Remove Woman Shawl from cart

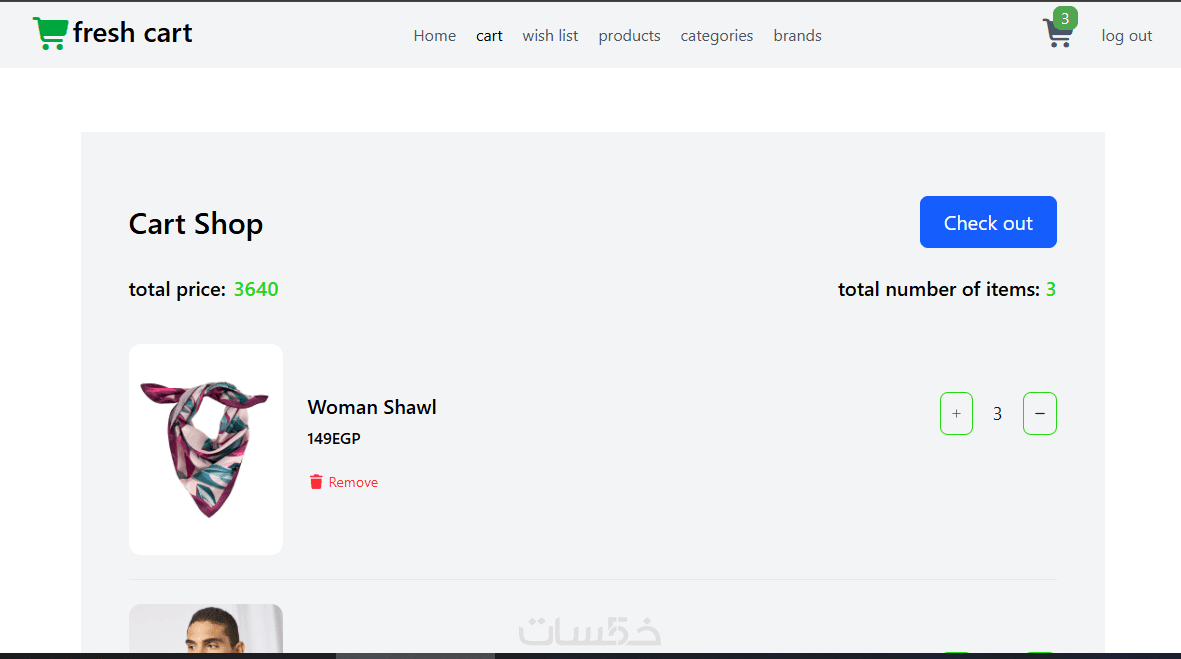[x=343, y=482]
